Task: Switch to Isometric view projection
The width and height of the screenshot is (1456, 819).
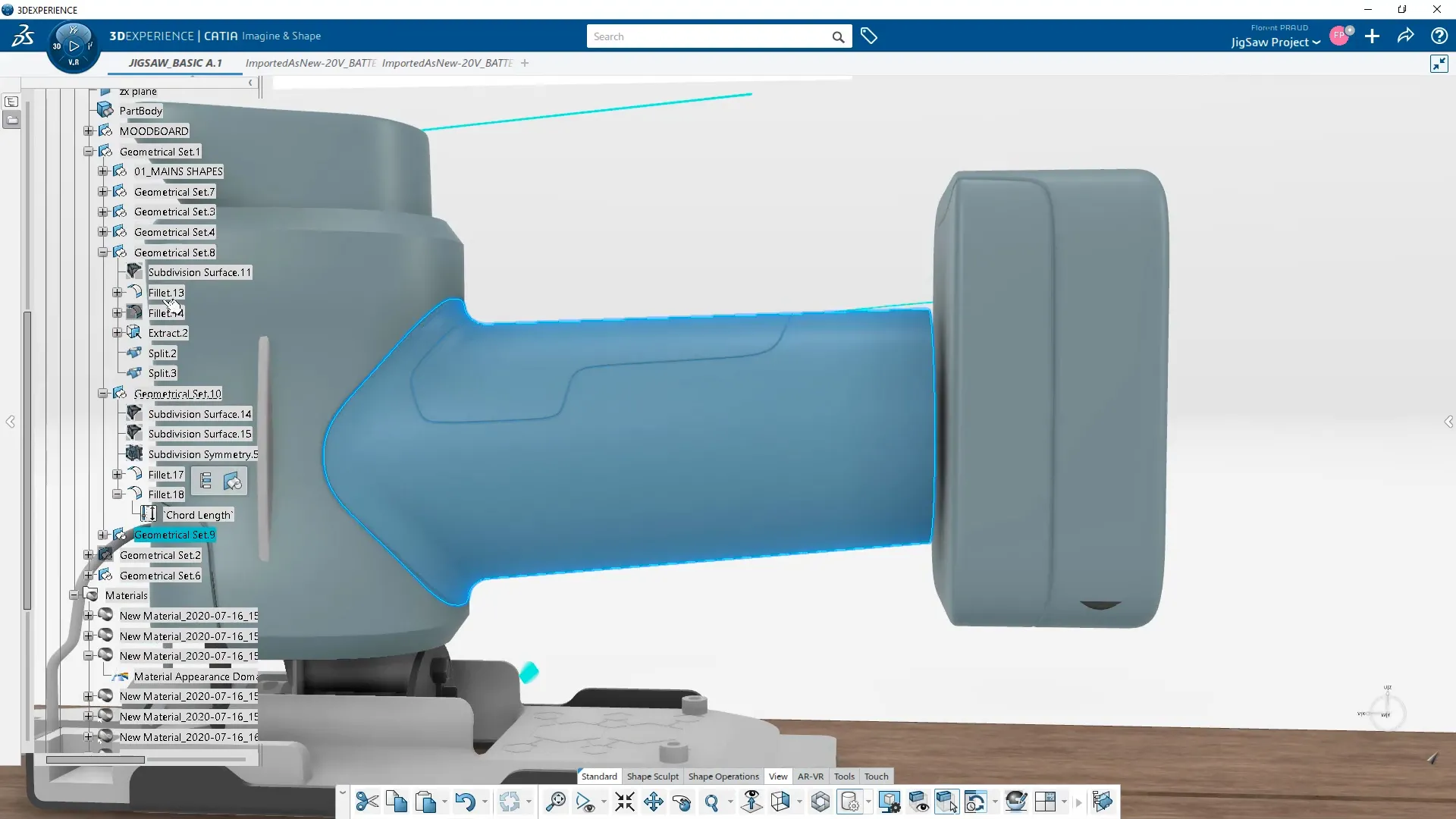Action: click(781, 802)
